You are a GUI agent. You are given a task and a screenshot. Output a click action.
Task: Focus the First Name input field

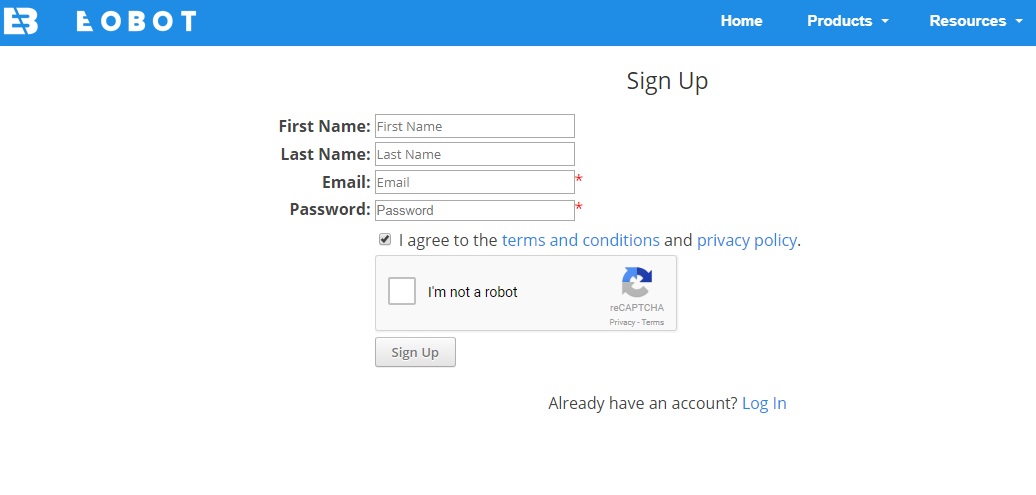click(x=474, y=126)
